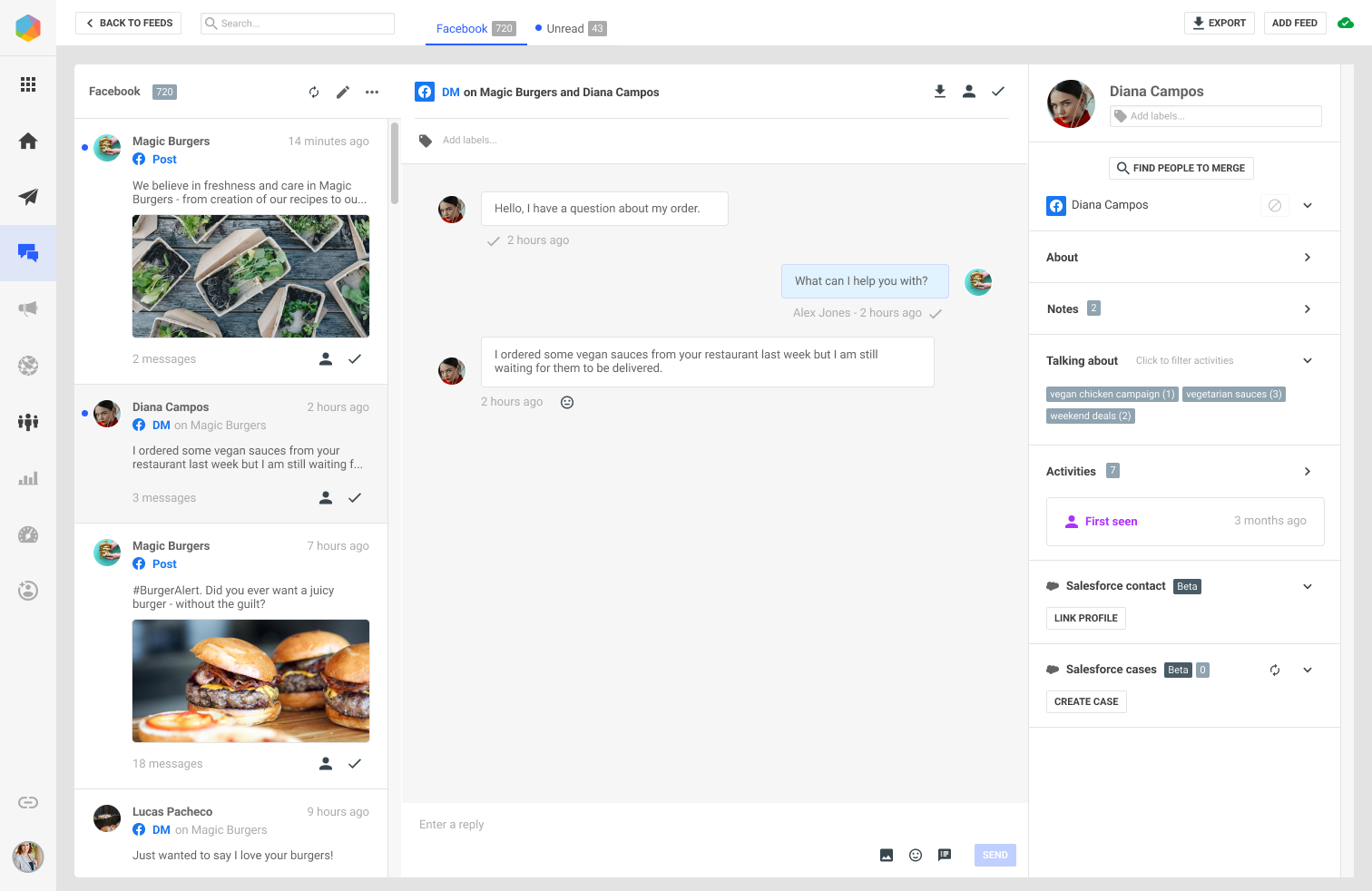Click the feed list vertical scrollbar
The height and width of the screenshot is (891, 1372).
pos(395,163)
